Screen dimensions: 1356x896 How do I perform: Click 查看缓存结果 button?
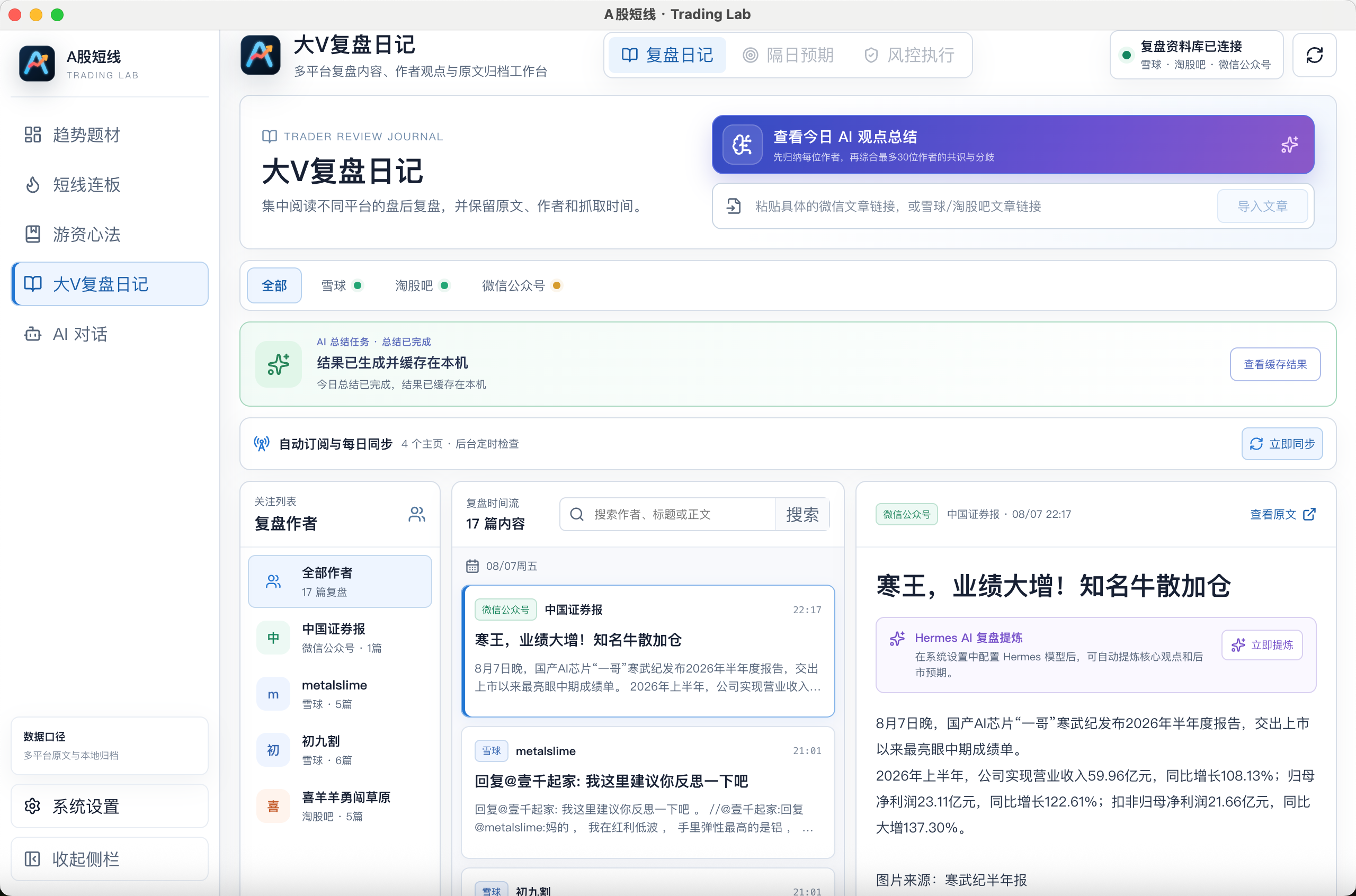tap(1275, 364)
